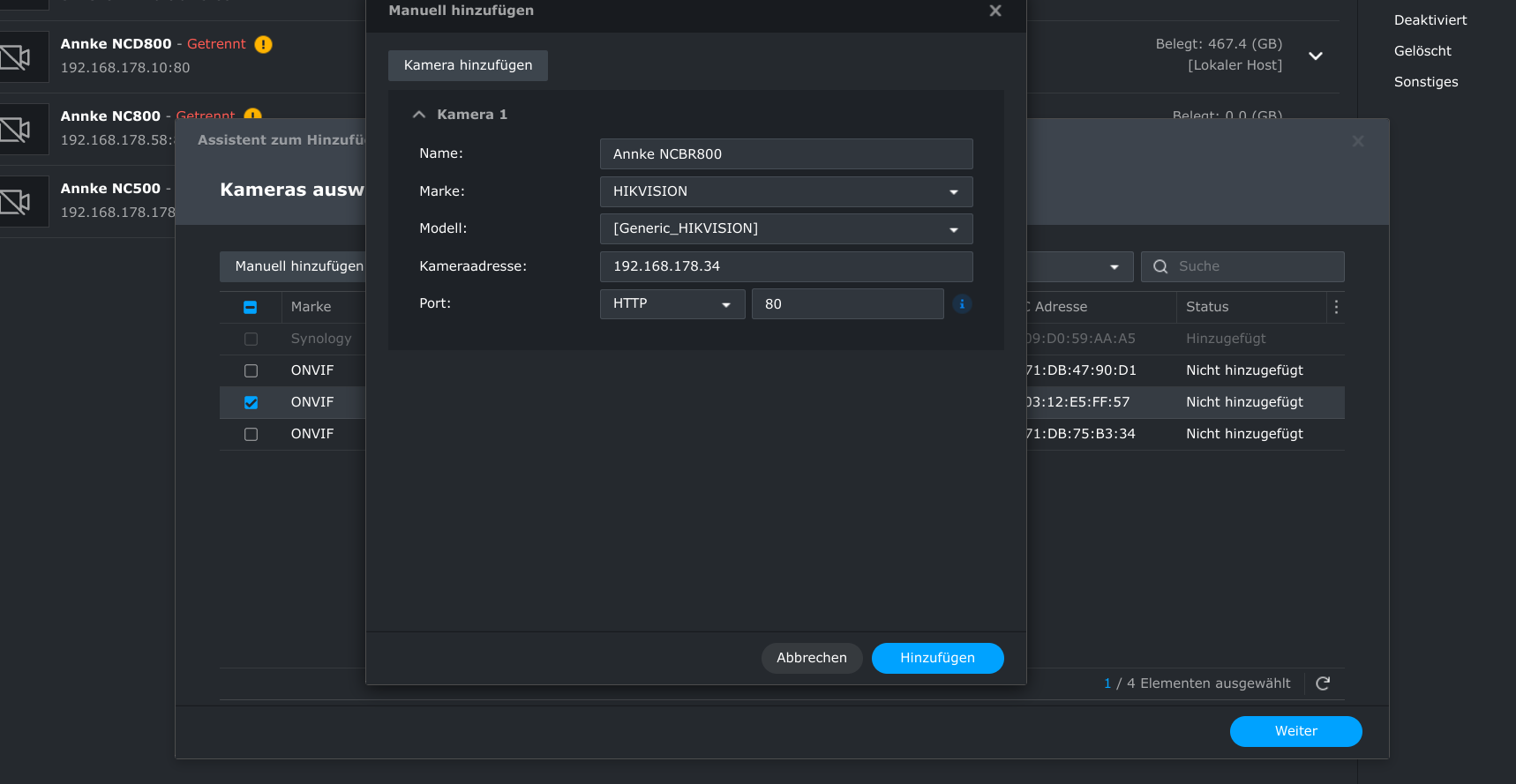Open the HTTP port protocol dropdown
This screenshot has height=784, width=1516.
coord(672,304)
